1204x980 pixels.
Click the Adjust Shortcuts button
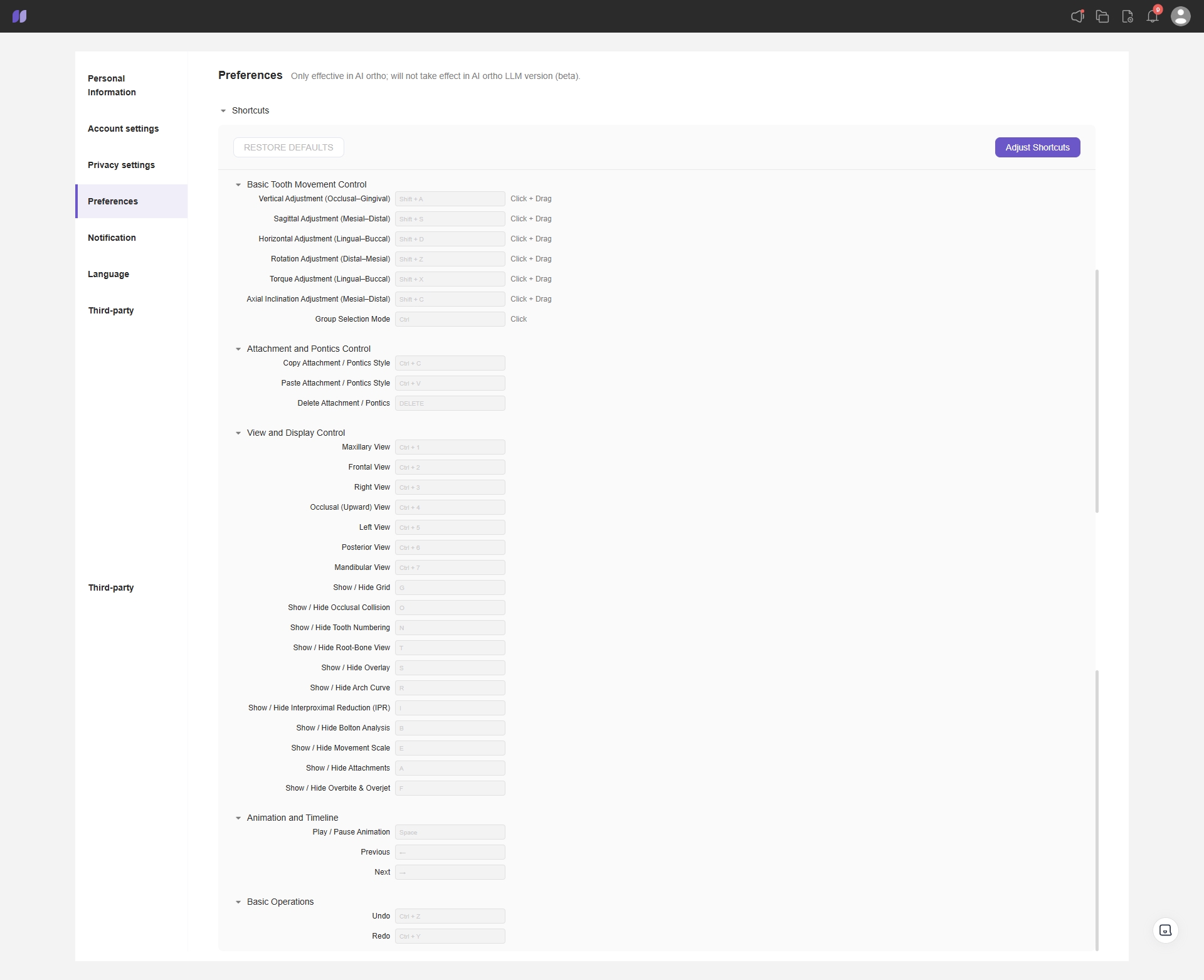[1037, 147]
